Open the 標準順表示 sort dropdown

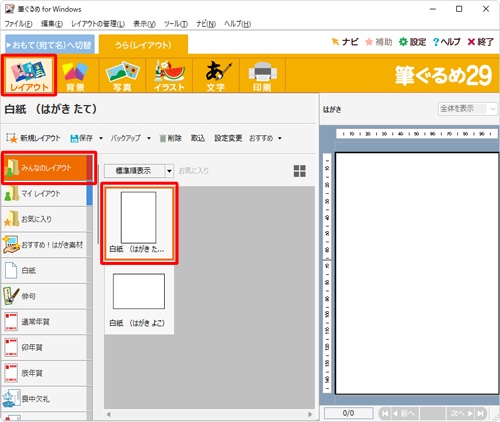pos(139,171)
